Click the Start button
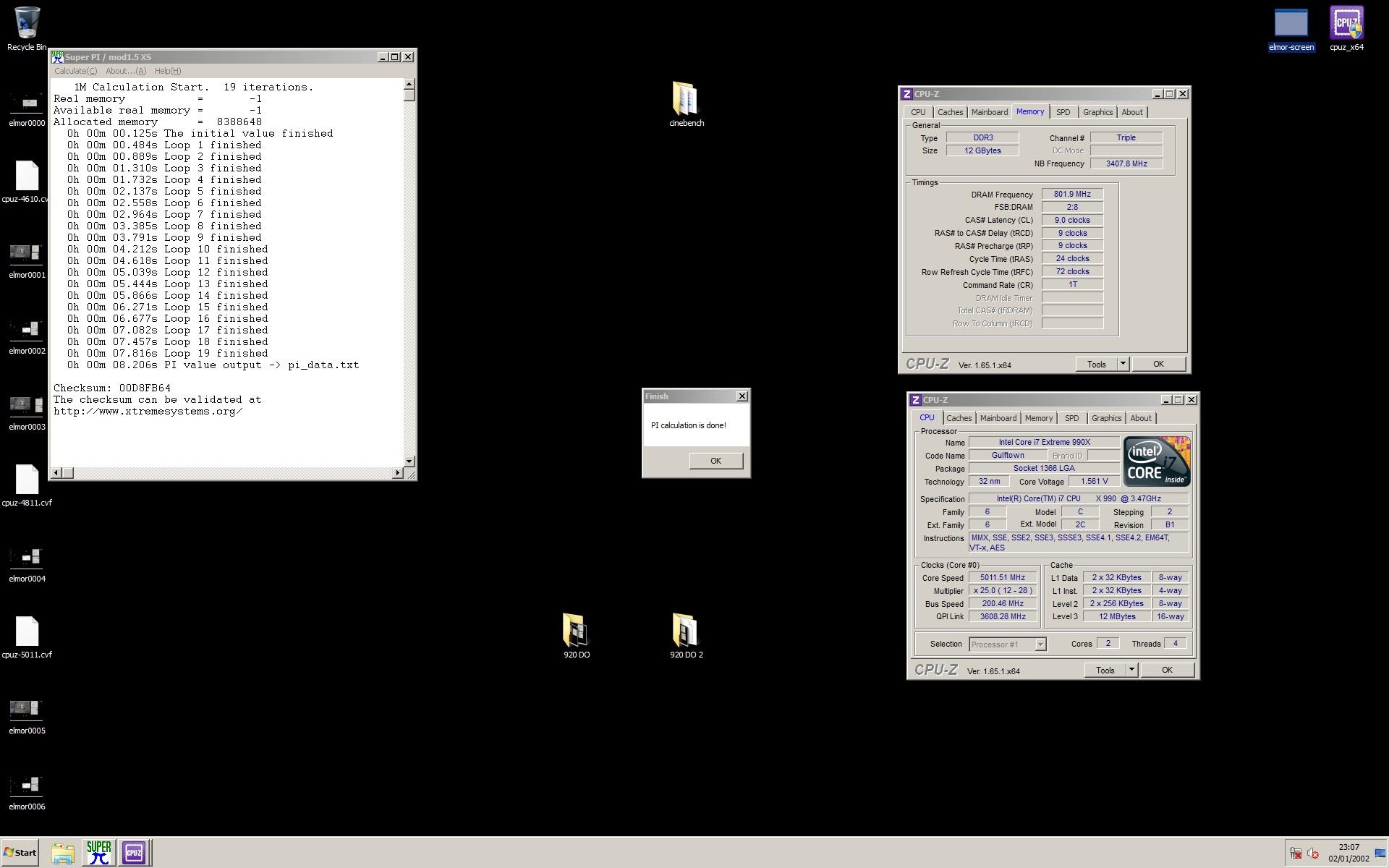Image resolution: width=1389 pixels, height=868 pixels. [20, 853]
